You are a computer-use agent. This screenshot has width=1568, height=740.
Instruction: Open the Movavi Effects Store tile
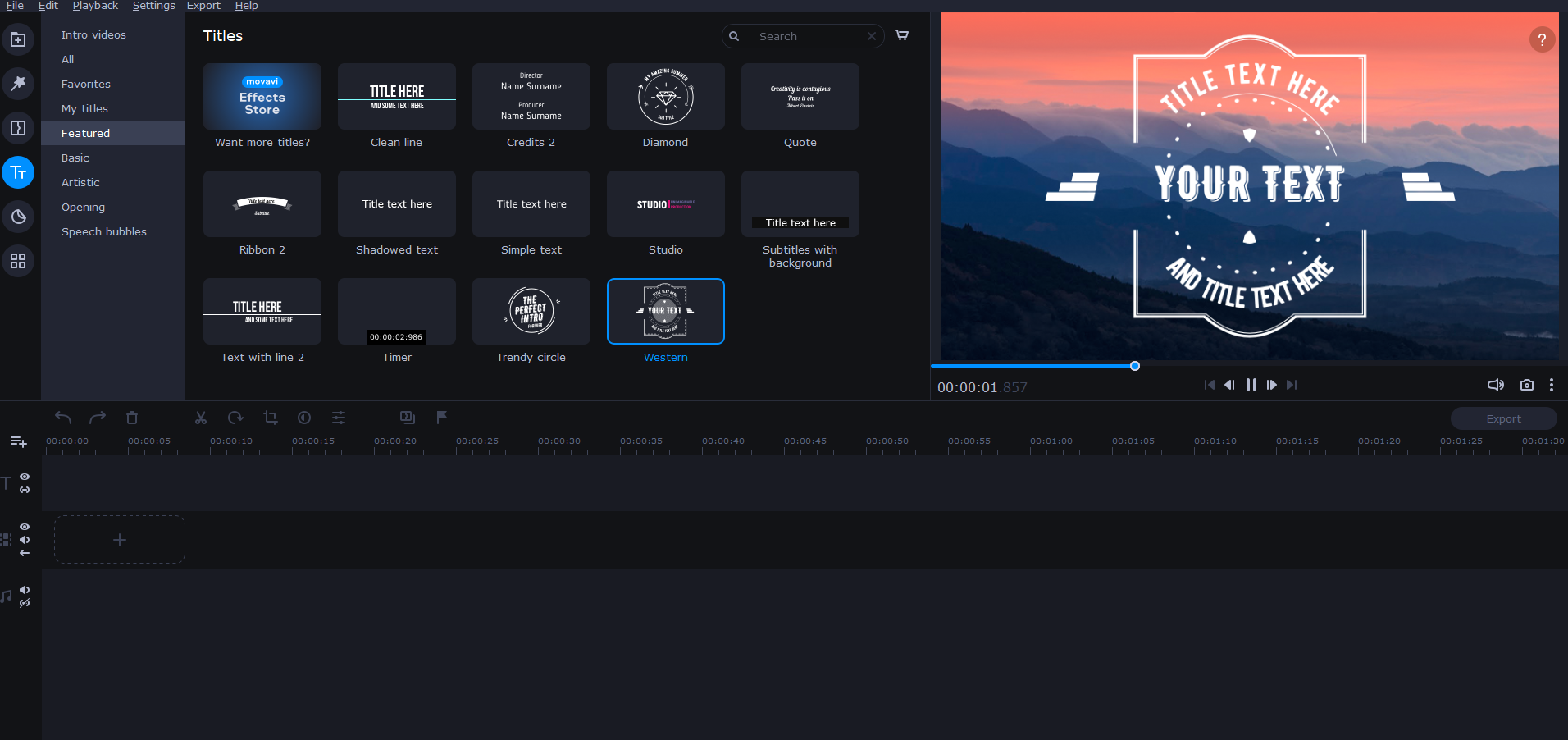[262, 97]
